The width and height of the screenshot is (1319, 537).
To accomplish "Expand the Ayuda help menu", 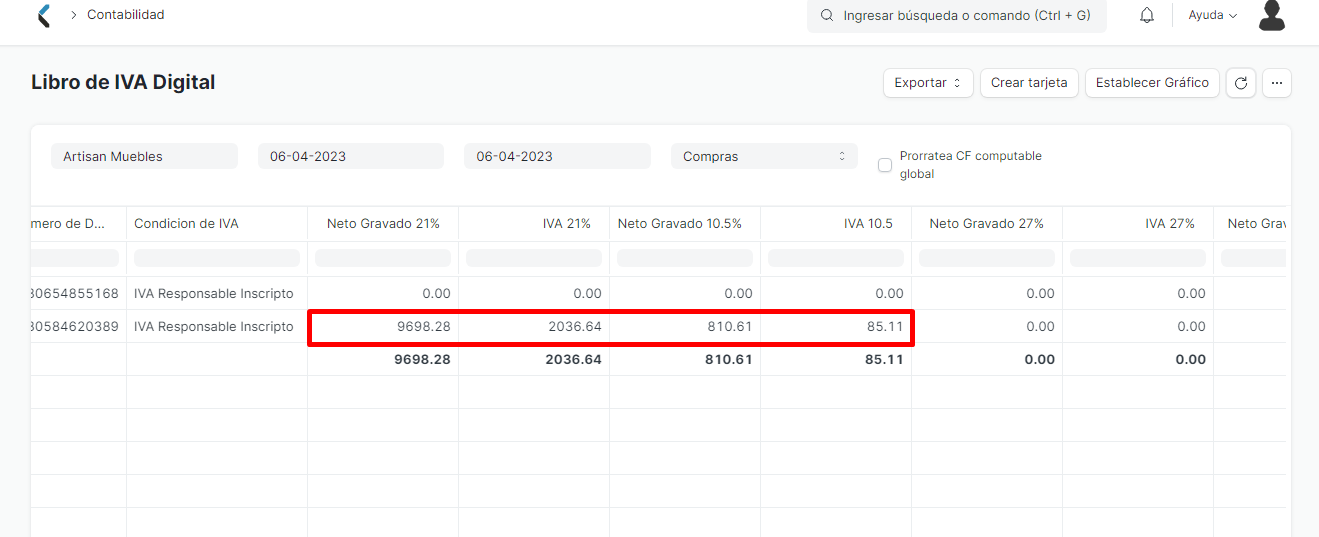I will (x=1213, y=15).
